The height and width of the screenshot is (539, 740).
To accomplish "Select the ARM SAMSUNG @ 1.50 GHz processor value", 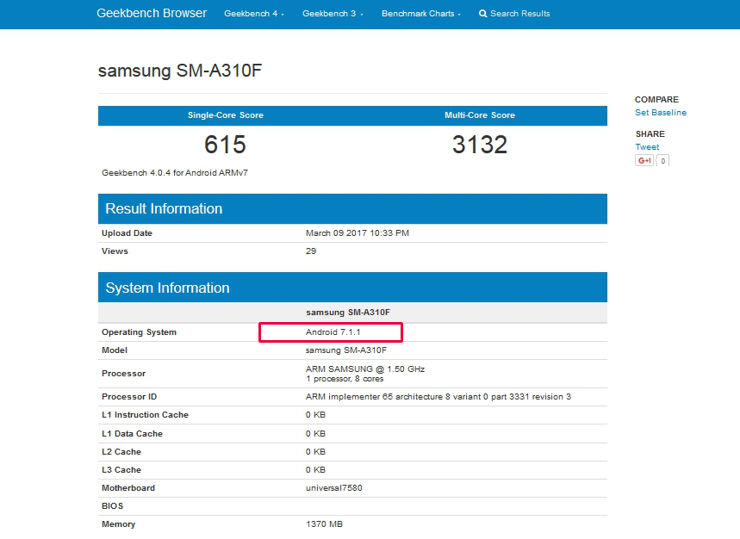I will 365,369.
